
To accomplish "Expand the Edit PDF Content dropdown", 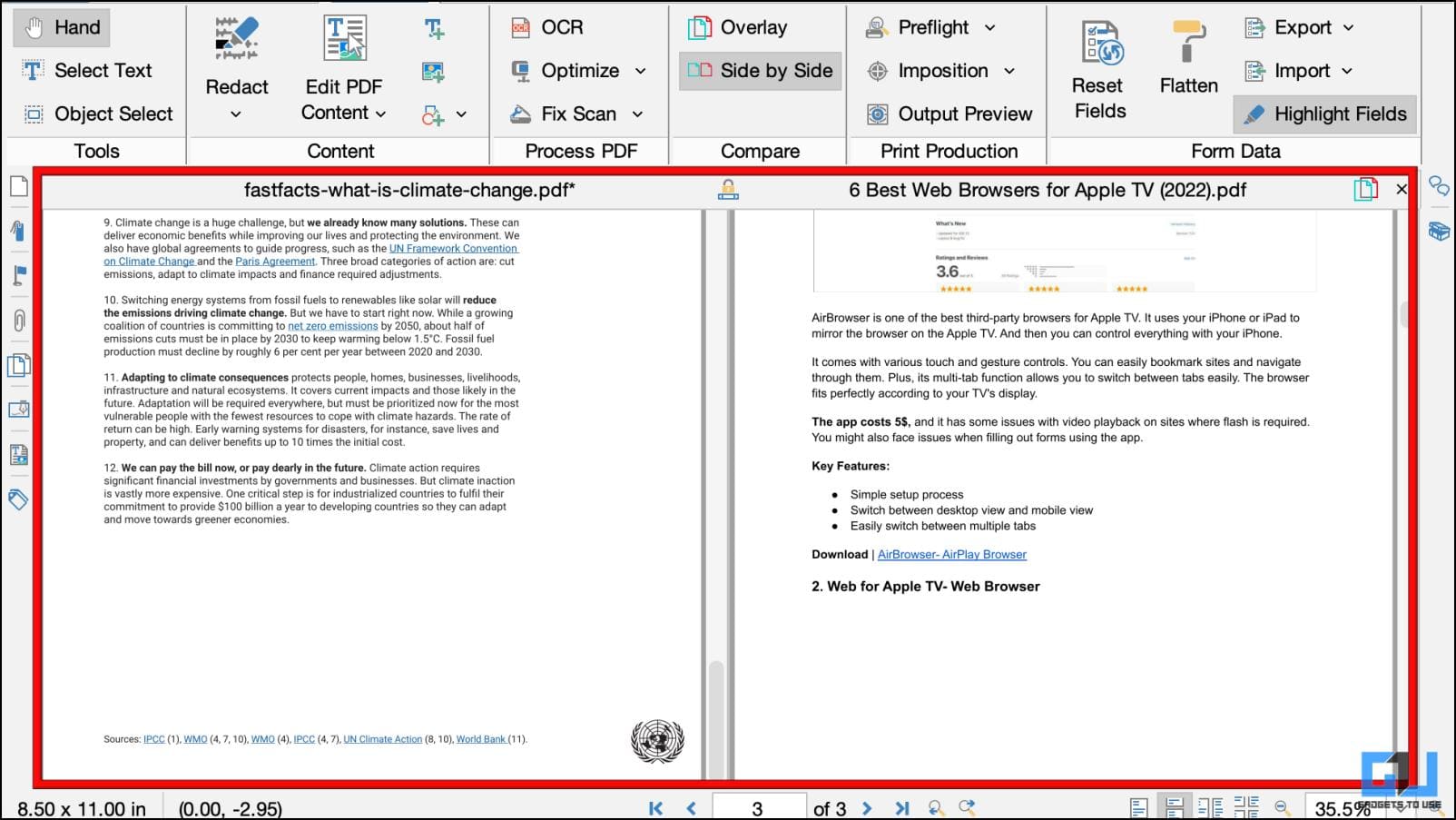I will point(381,114).
